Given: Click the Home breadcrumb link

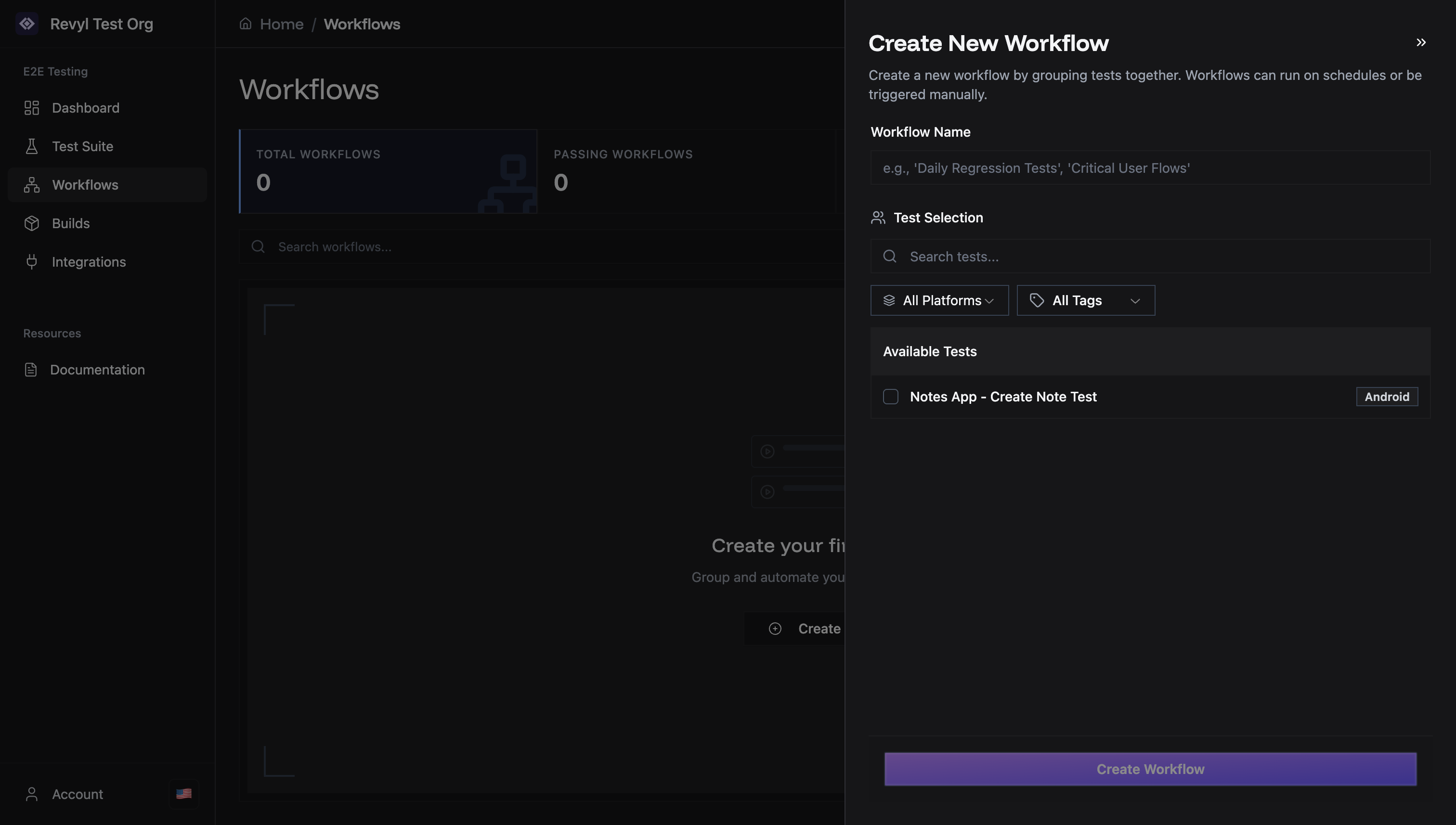Looking at the screenshot, I should click(281, 24).
